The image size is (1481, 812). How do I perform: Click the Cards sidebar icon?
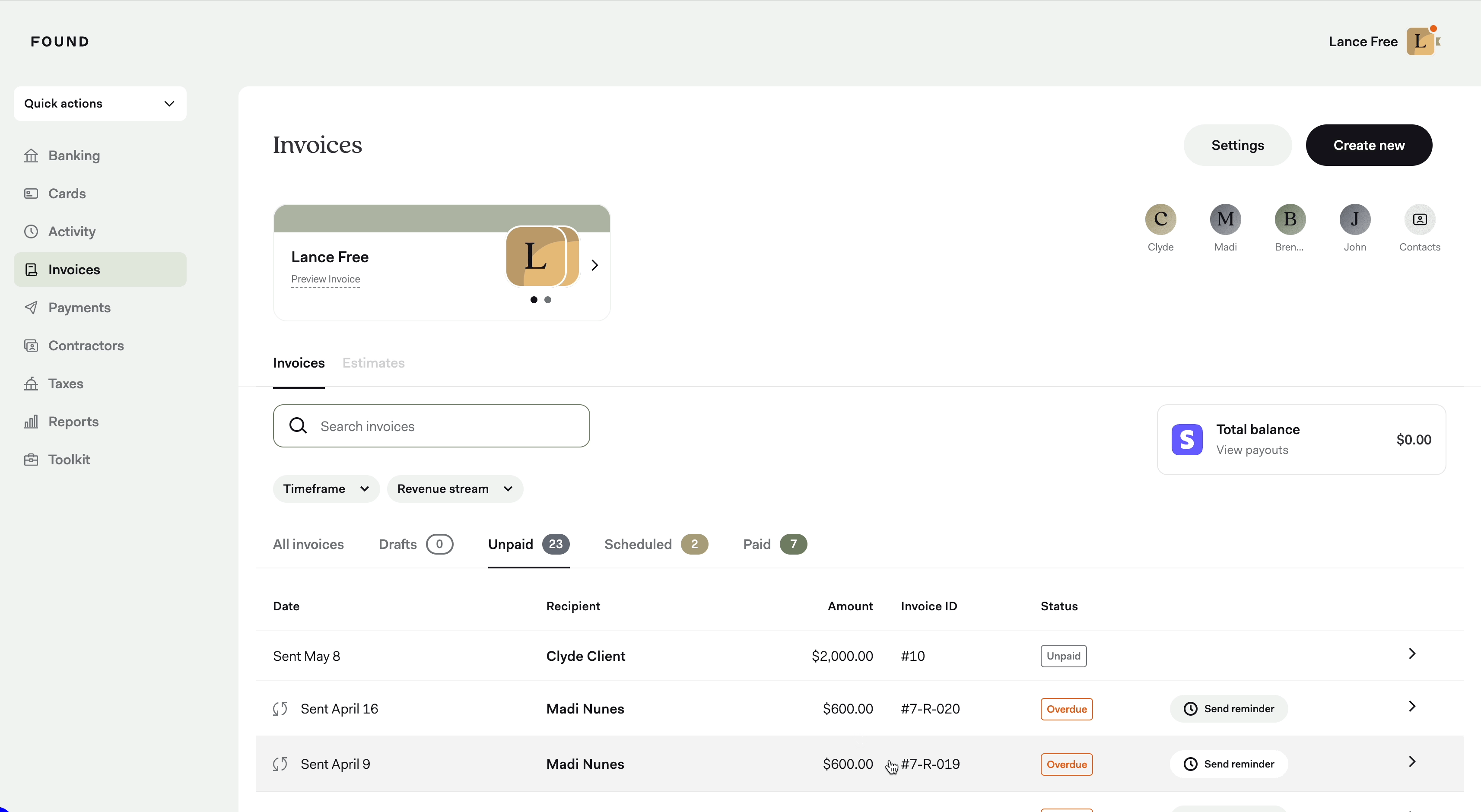[x=31, y=193]
